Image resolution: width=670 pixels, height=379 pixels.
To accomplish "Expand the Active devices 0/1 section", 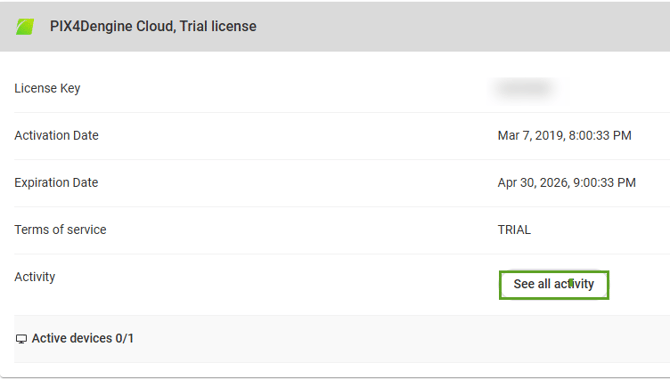I will pos(342,339).
